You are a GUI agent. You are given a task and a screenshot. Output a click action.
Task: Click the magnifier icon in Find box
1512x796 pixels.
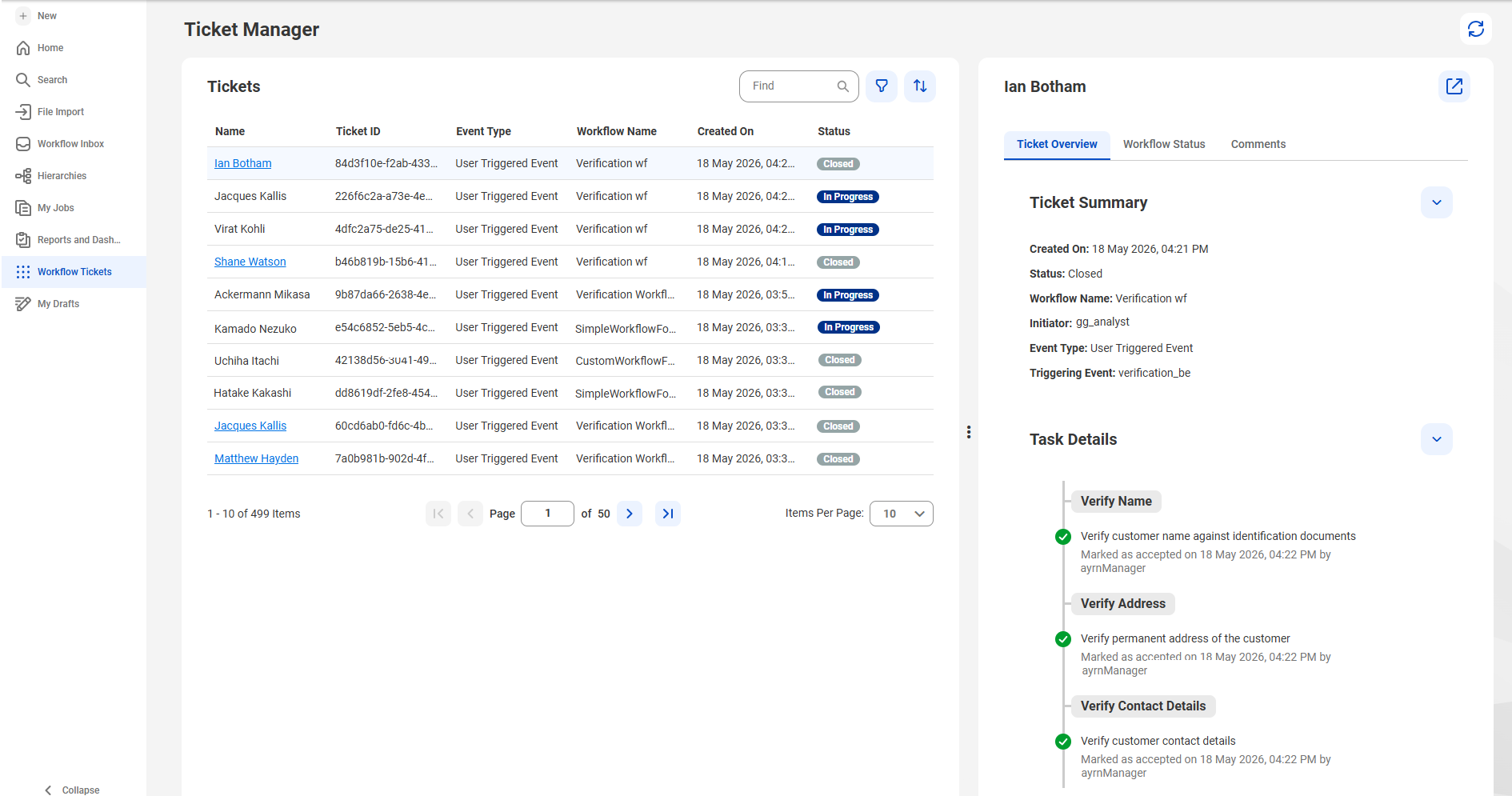tap(842, 86)
